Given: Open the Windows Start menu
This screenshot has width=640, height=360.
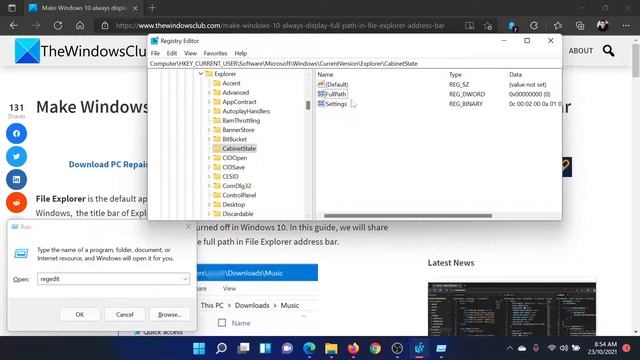Looking at the screenshot, I should 199,348.
